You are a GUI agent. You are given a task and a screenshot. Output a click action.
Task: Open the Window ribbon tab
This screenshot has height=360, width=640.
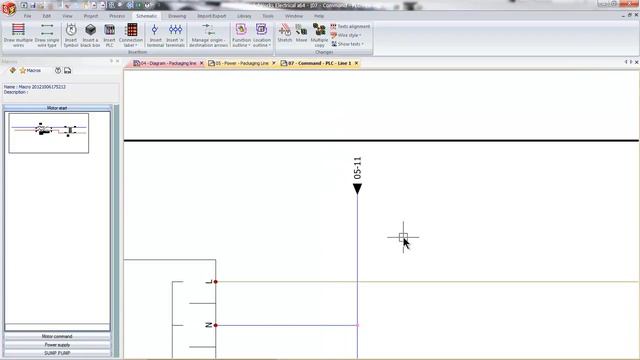tap(294, 16)
